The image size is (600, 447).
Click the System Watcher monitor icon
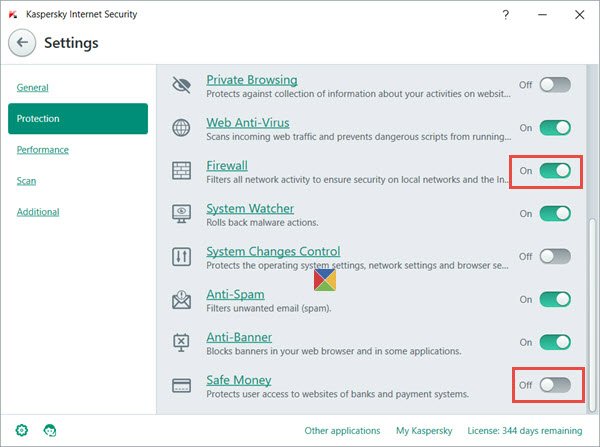[x=181, y=214]
